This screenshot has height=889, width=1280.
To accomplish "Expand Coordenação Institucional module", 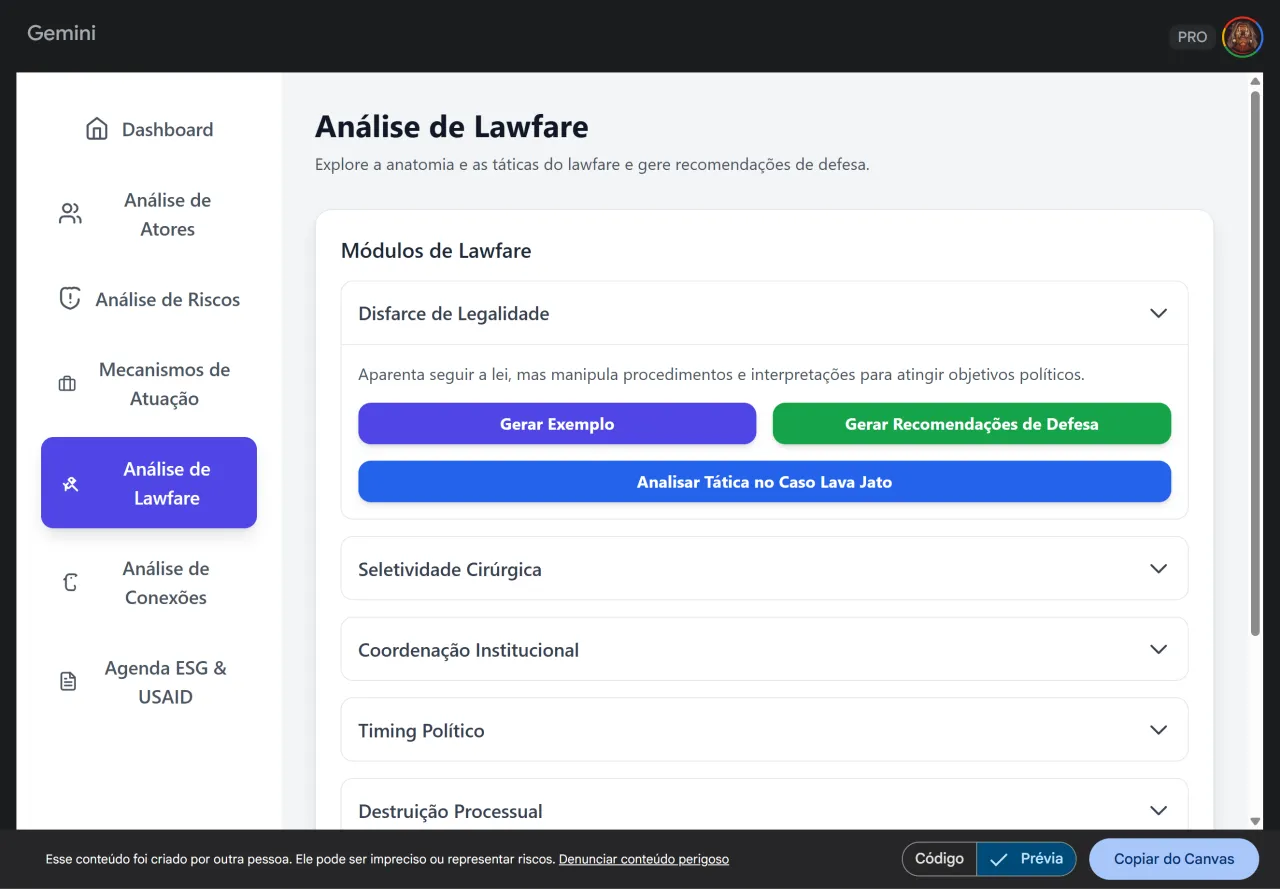I will (x=764, y=650).
